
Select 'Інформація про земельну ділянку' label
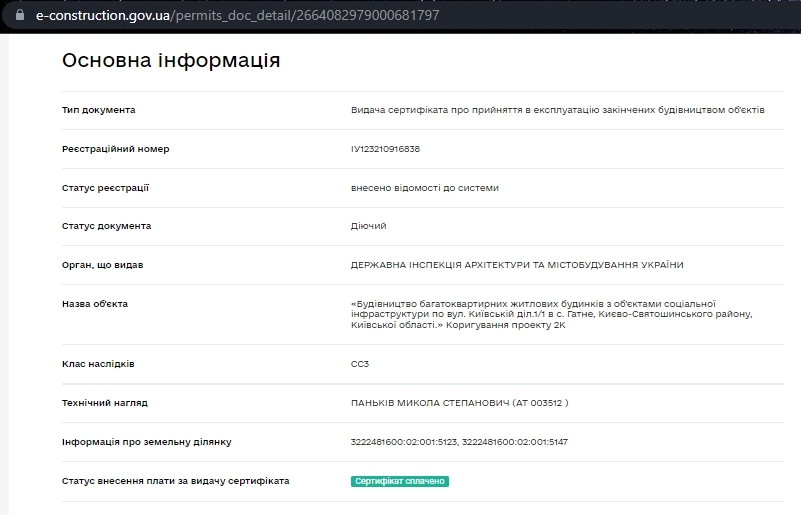(147, 442)
